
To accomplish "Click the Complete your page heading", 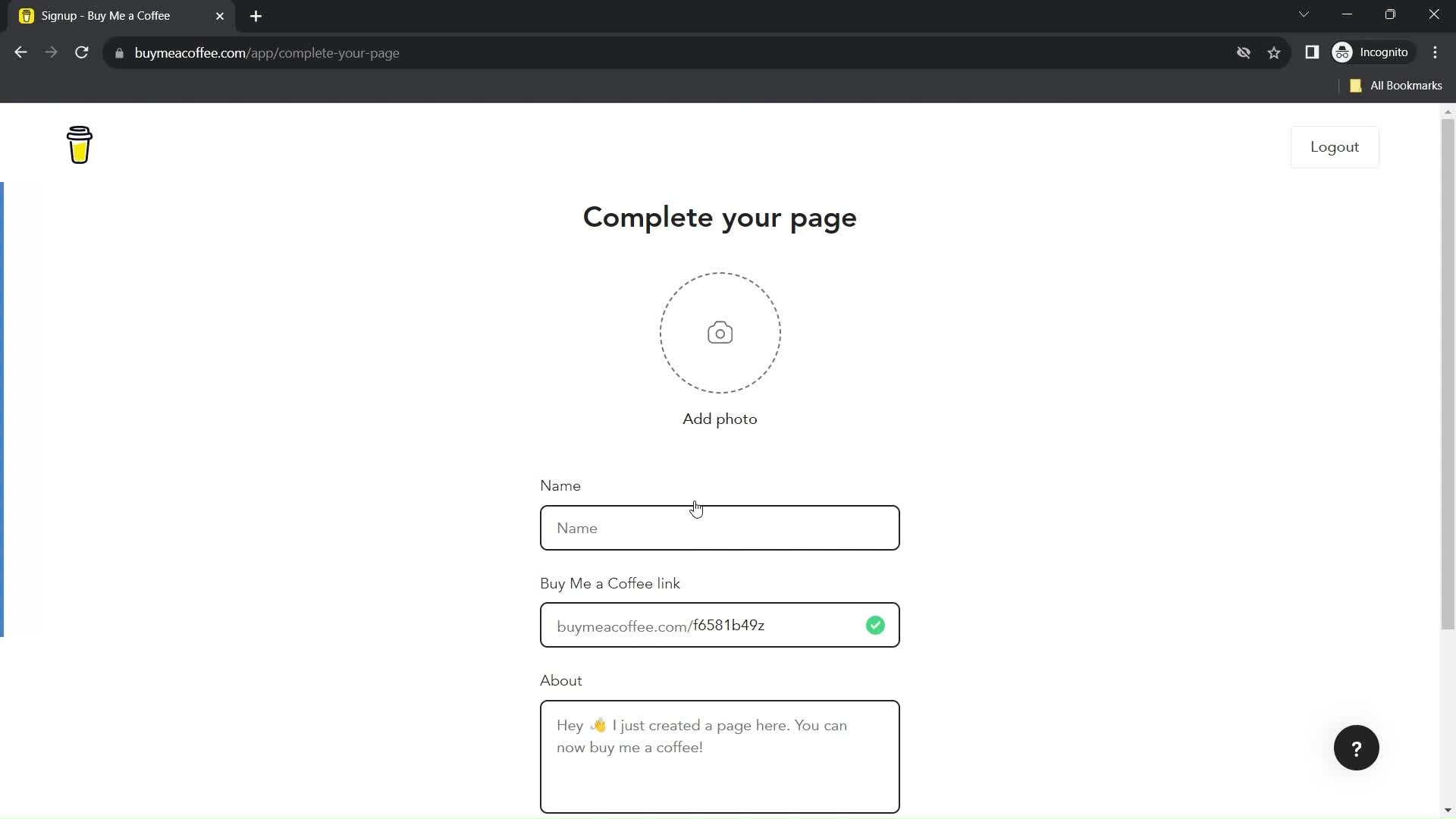I will coord(720,218).
